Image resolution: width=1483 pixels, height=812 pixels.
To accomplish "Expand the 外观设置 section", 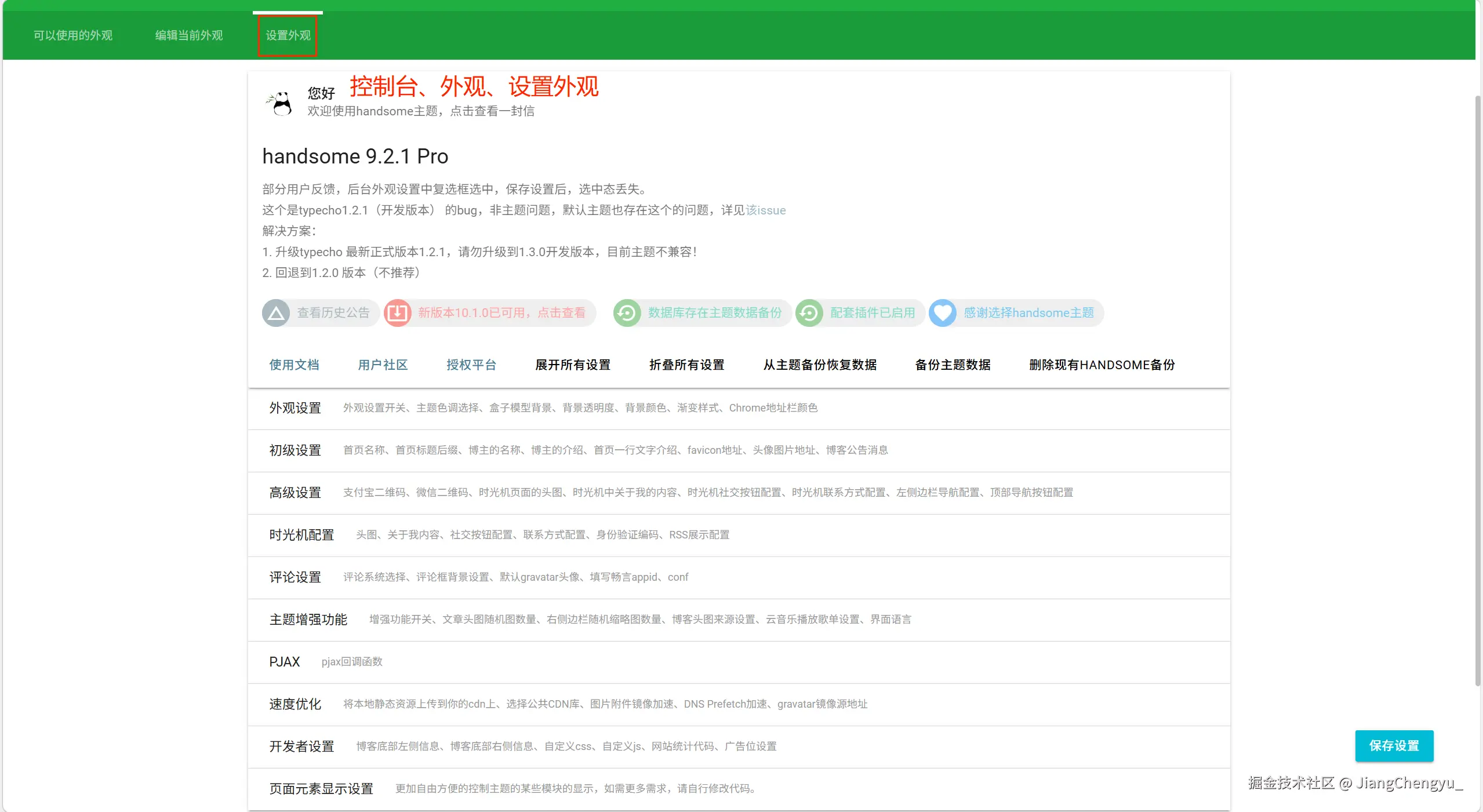I will point(295,408).
